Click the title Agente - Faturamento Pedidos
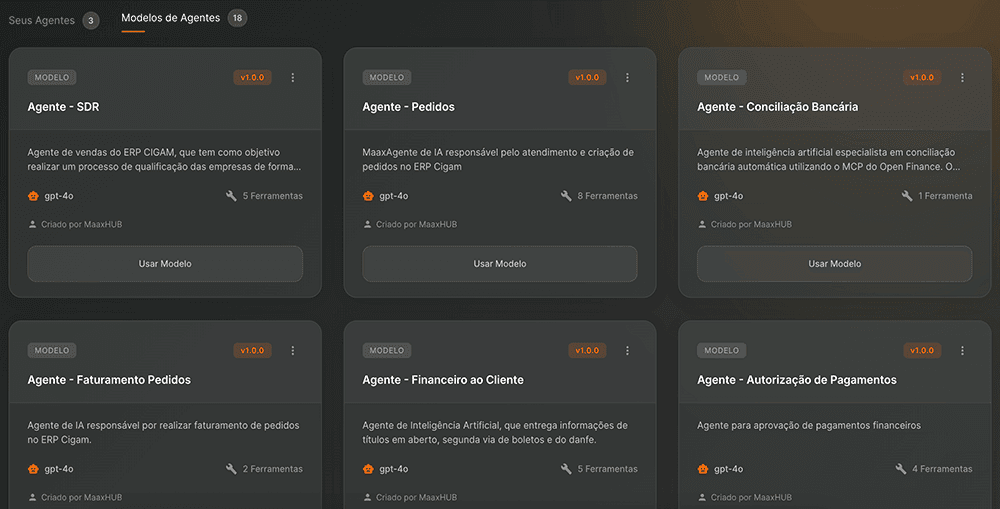Screen dimensions: 1000x509 pyautogui.click(x=109, y=380)
